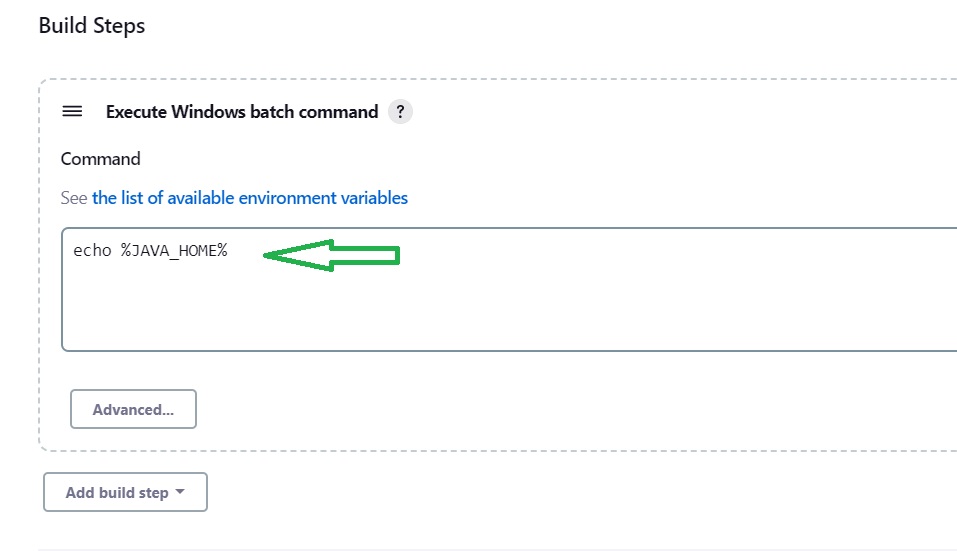Click the caret on Add build step
Viewport: 957px width, 551px height.
[179, 491]
